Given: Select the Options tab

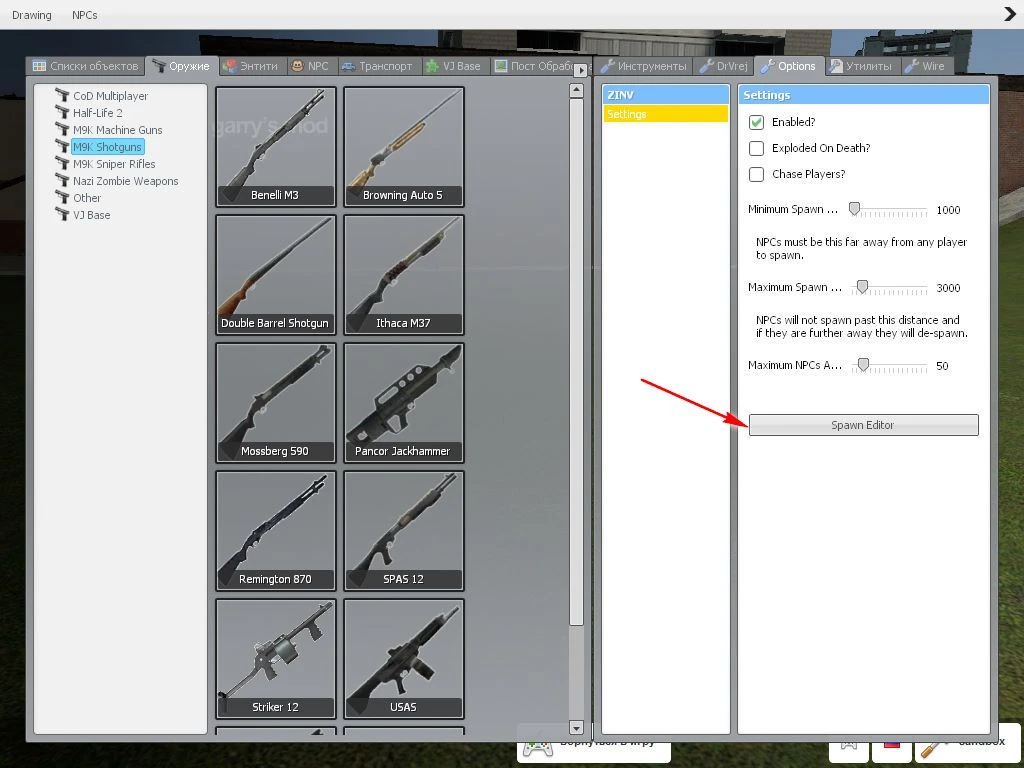Looking at the screenshot, I should tap(789, 66).
